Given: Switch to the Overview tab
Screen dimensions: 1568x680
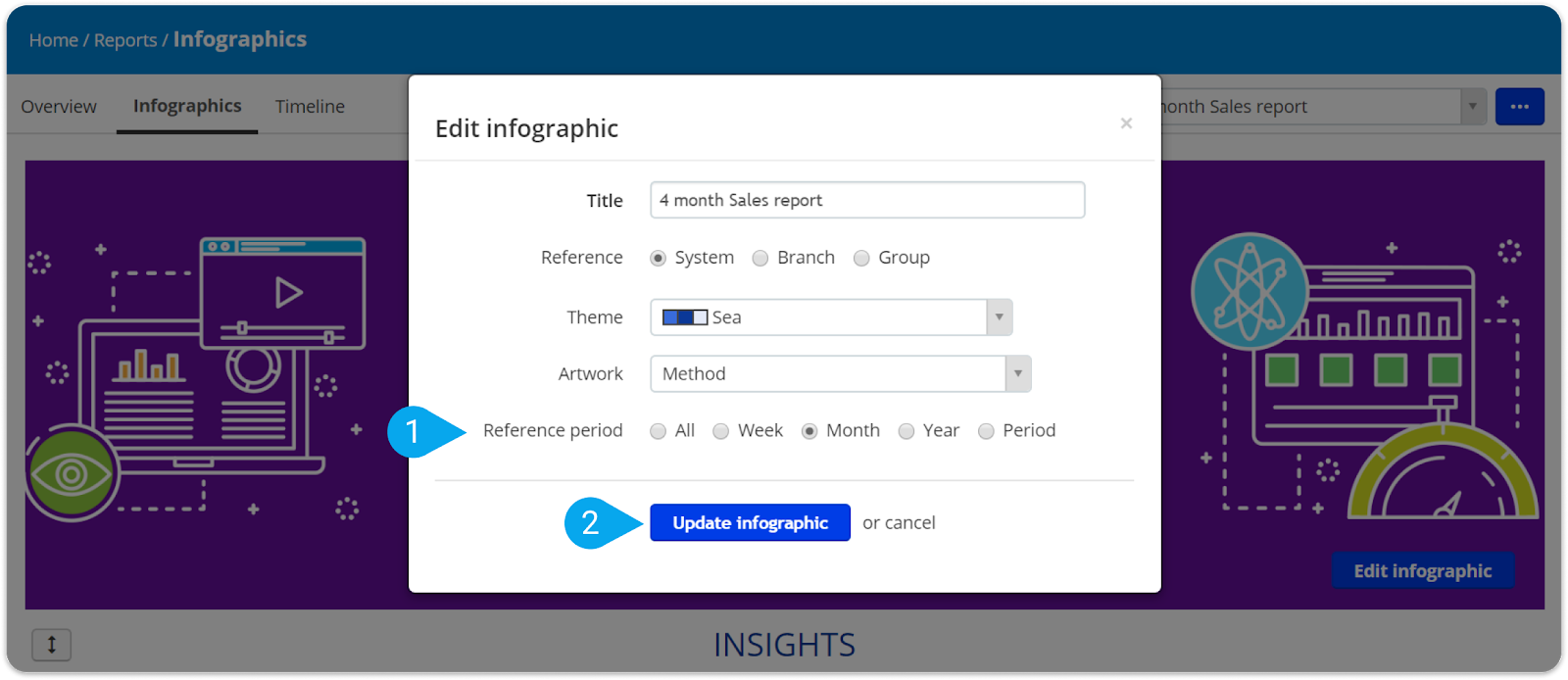Looking at the screenshot, I should click(x=59, y=107).
